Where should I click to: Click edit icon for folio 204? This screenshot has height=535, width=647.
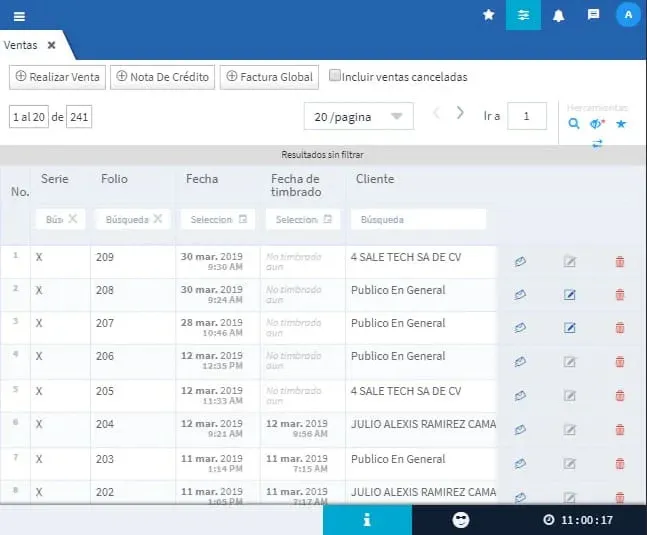(x=569, y=430)
